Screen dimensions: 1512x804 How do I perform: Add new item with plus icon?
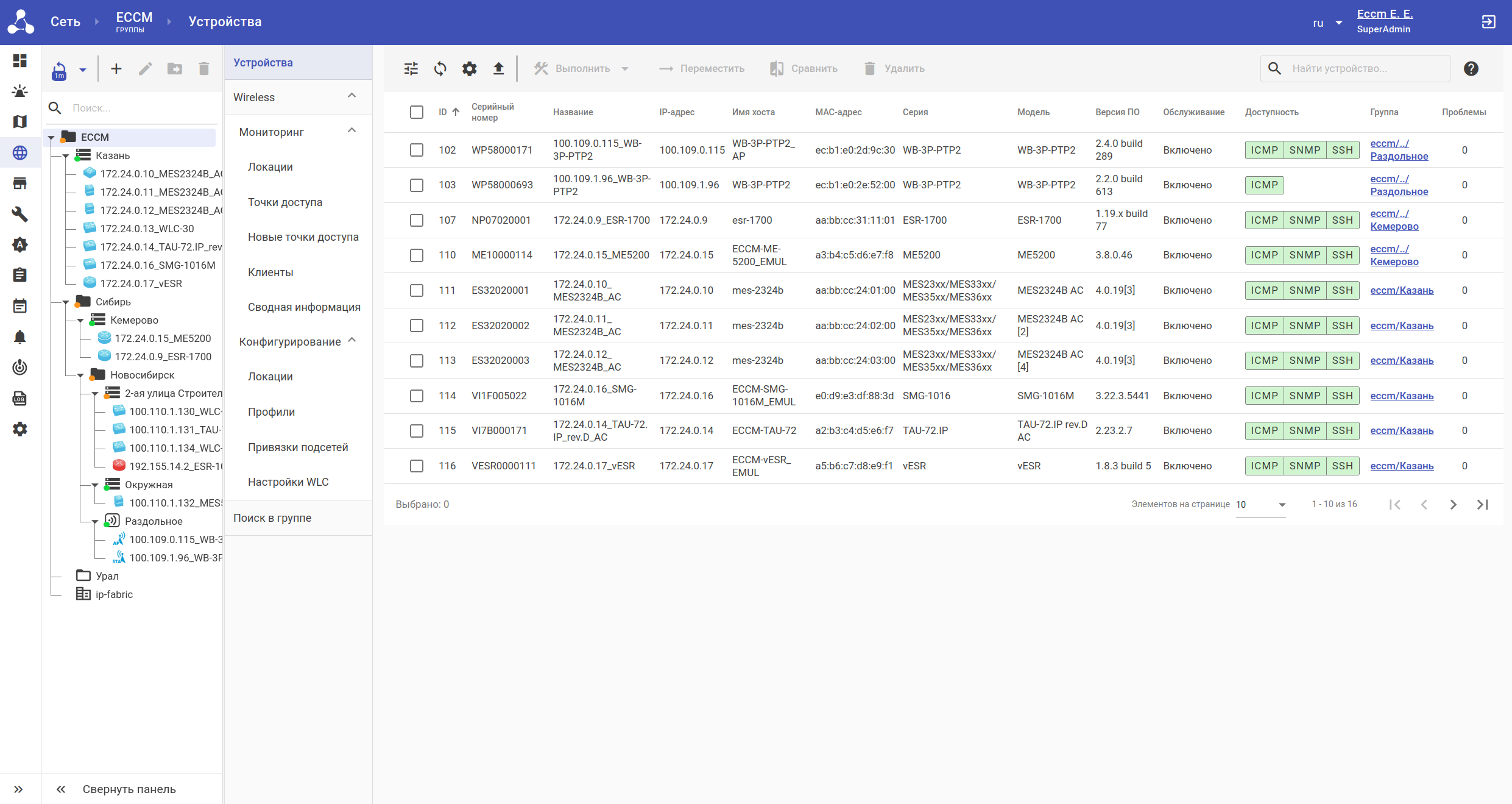tap(116, 69)
